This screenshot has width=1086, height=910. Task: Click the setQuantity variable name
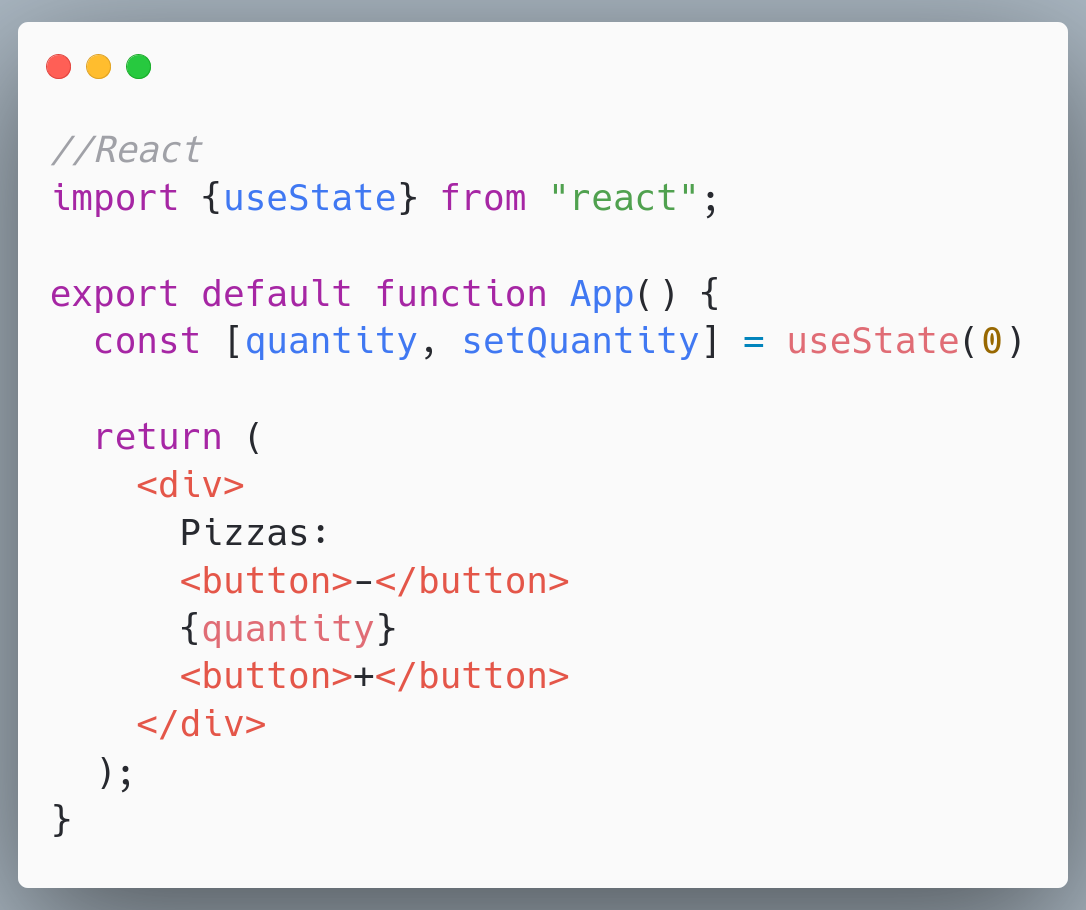tap(580, 341)
